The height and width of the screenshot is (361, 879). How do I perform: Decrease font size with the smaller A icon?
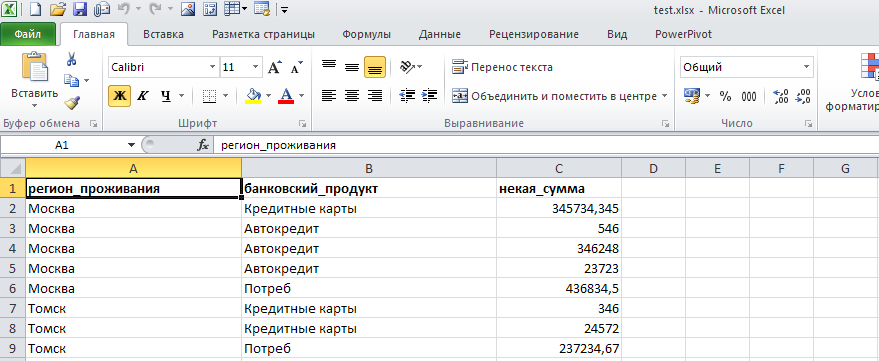click(296, 67)
